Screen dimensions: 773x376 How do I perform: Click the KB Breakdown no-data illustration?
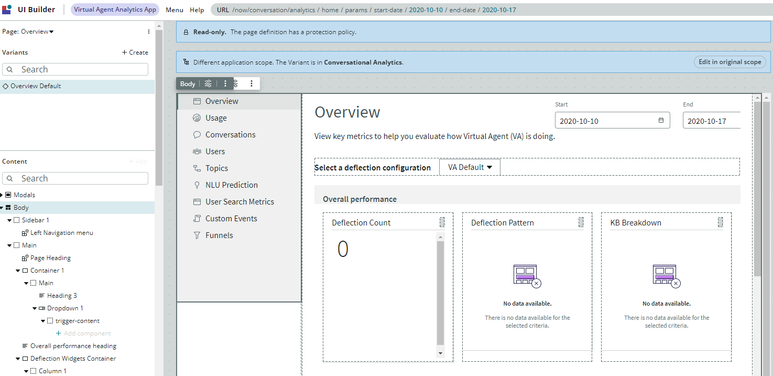667,276
